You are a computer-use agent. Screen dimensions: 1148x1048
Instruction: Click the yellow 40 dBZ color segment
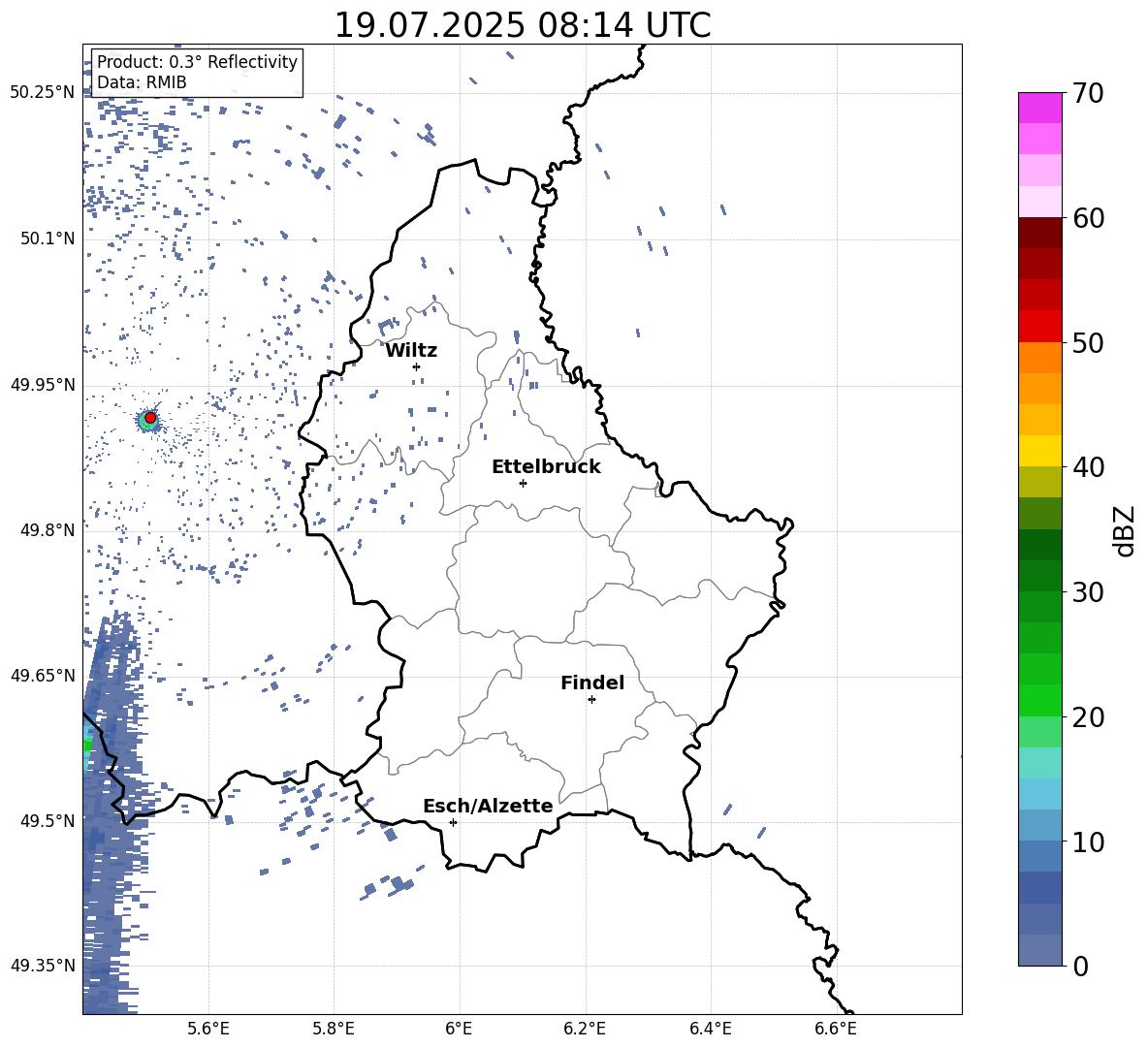pyautogui.click(x=1039, y=451)
